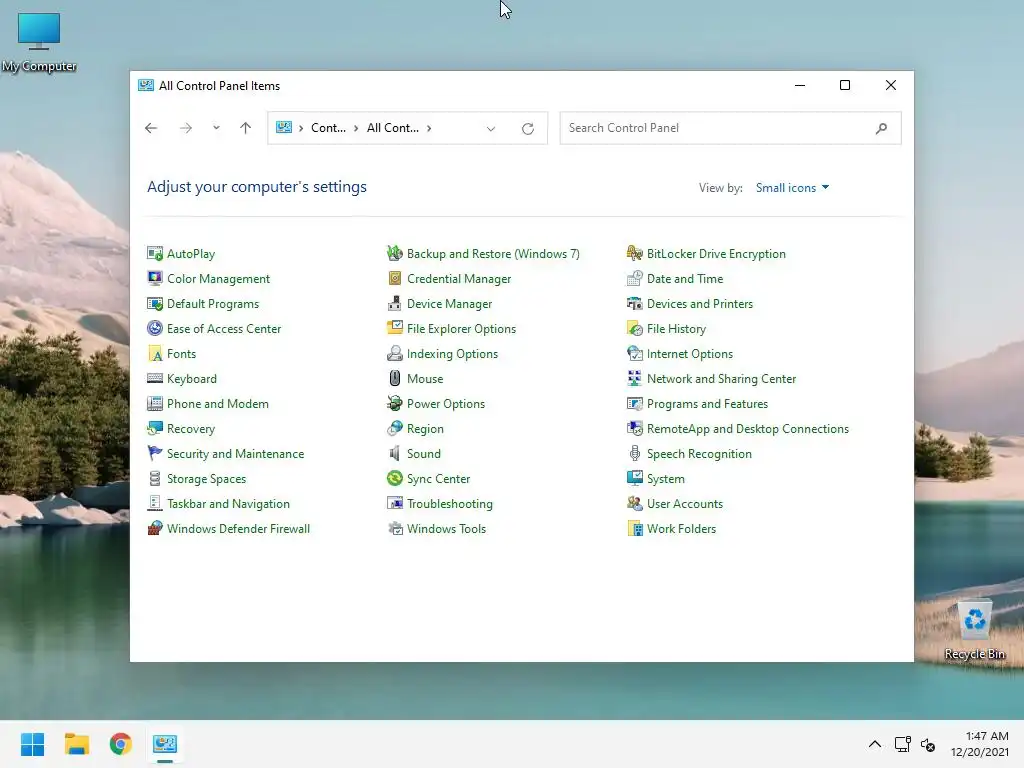Open Taskbar and Navigation link

(228, 504)
